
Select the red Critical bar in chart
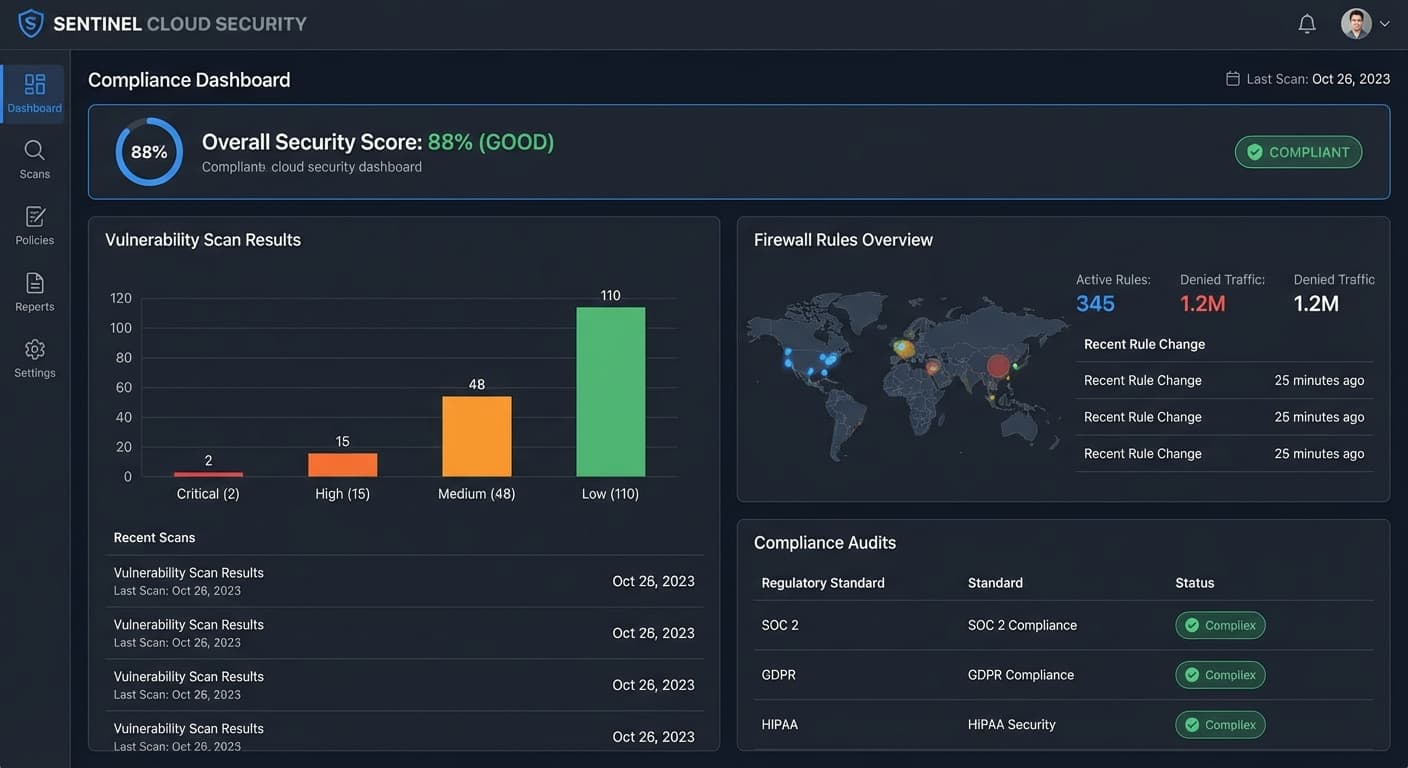(x=208, y=474)
